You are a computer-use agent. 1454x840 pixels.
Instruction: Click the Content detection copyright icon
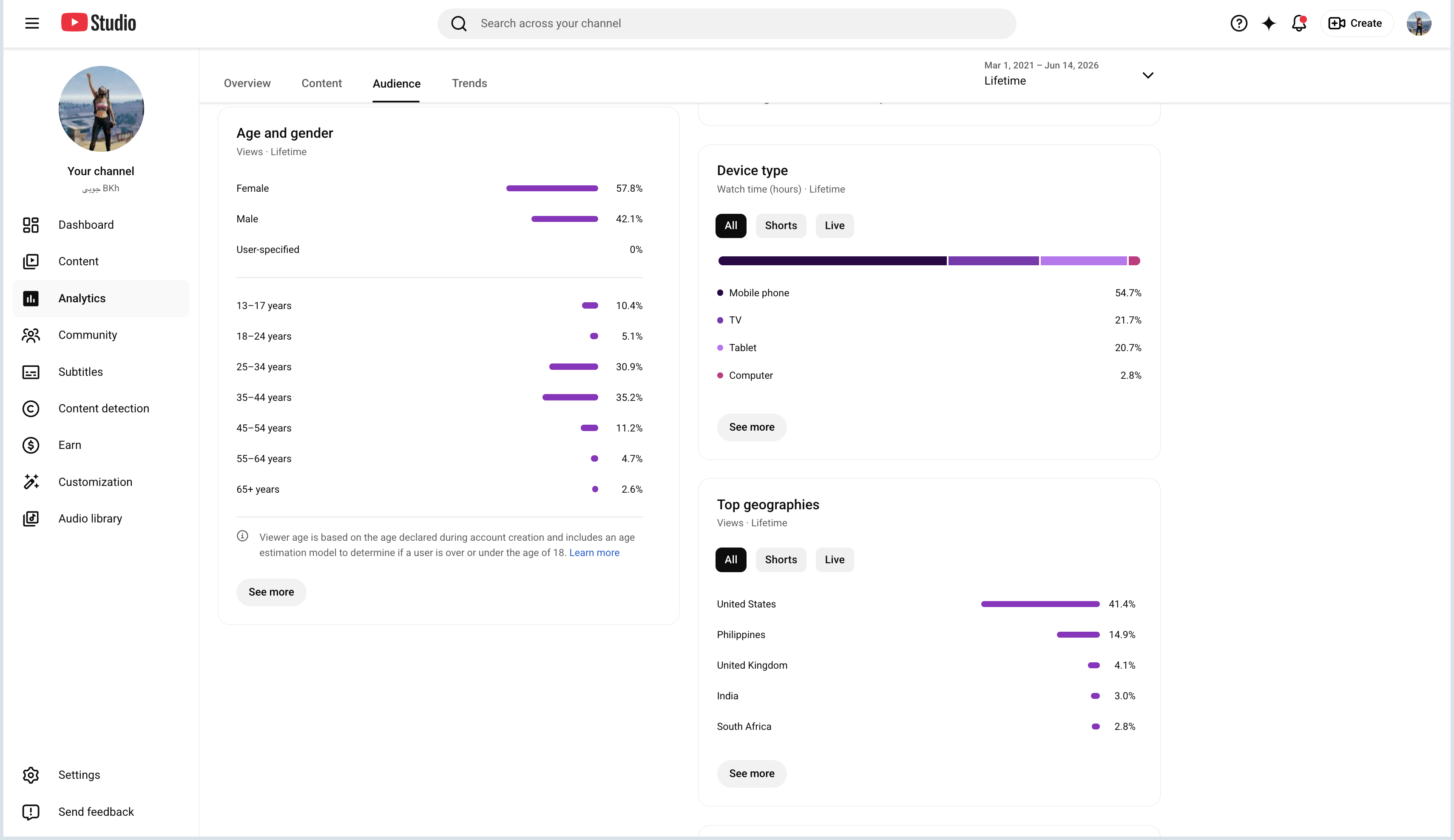tap(31, 409)
